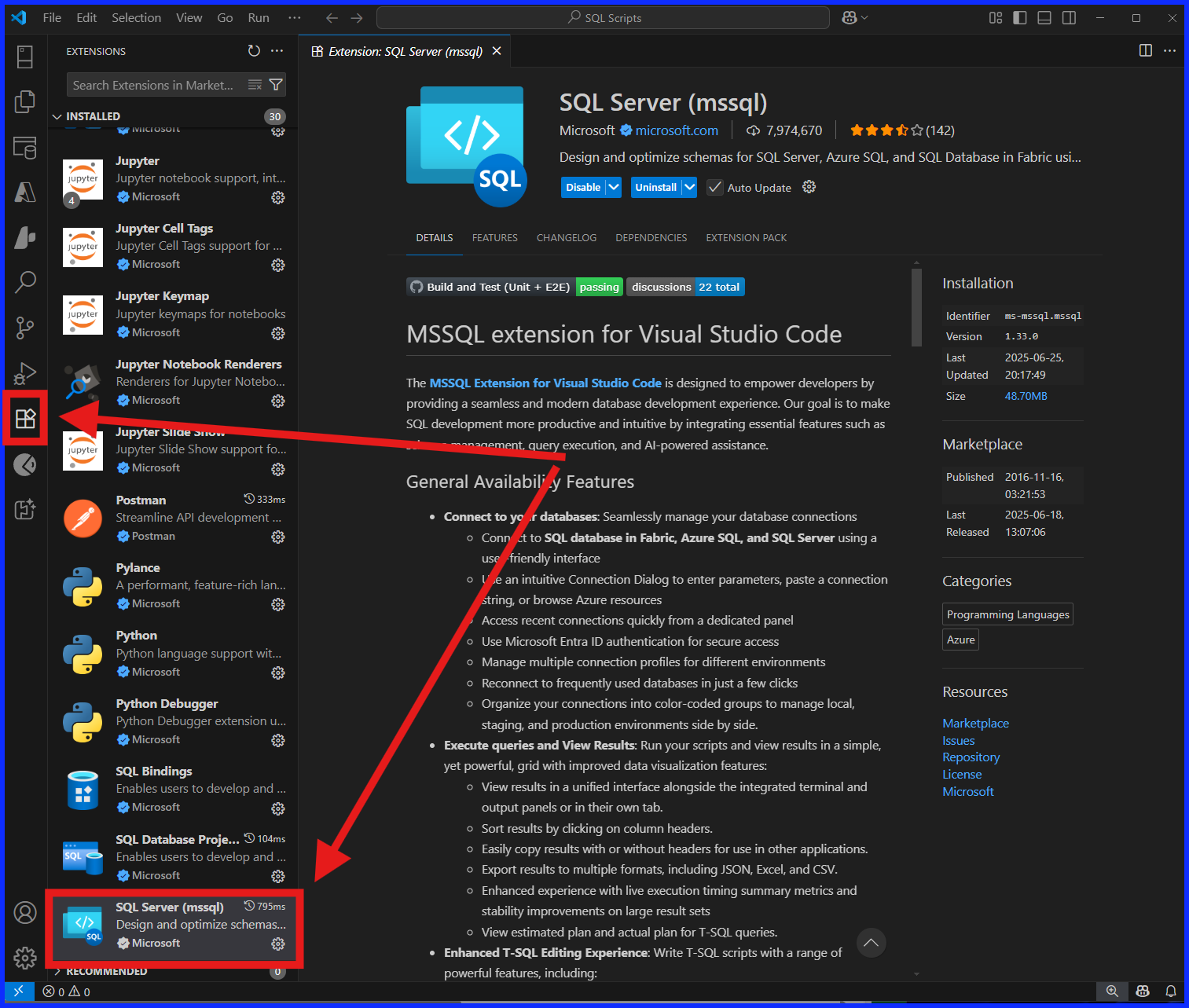Viewport: 1189px width, 1008px height.
Task: Toggle the panel layout button
Action: [x=1044, y=18]
